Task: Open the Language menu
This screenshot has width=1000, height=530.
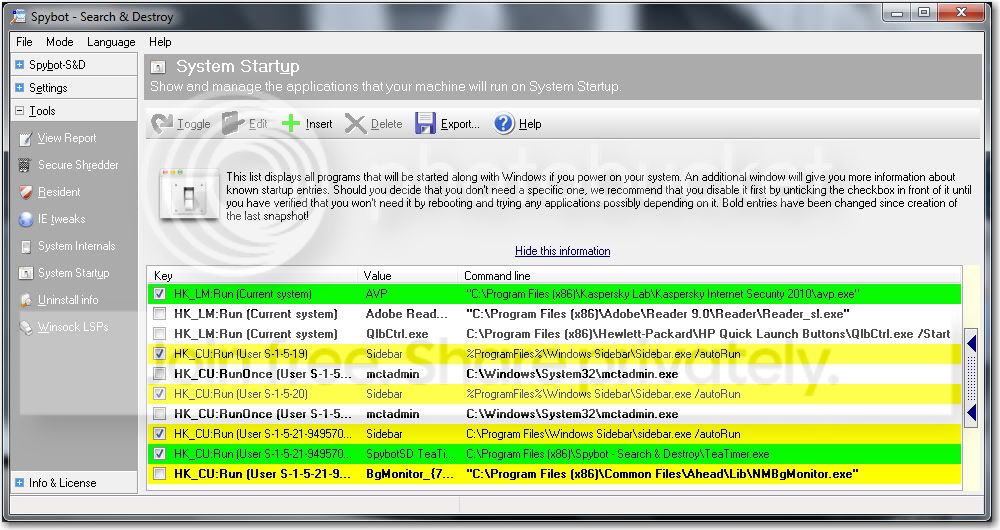Action: (111, 41)
